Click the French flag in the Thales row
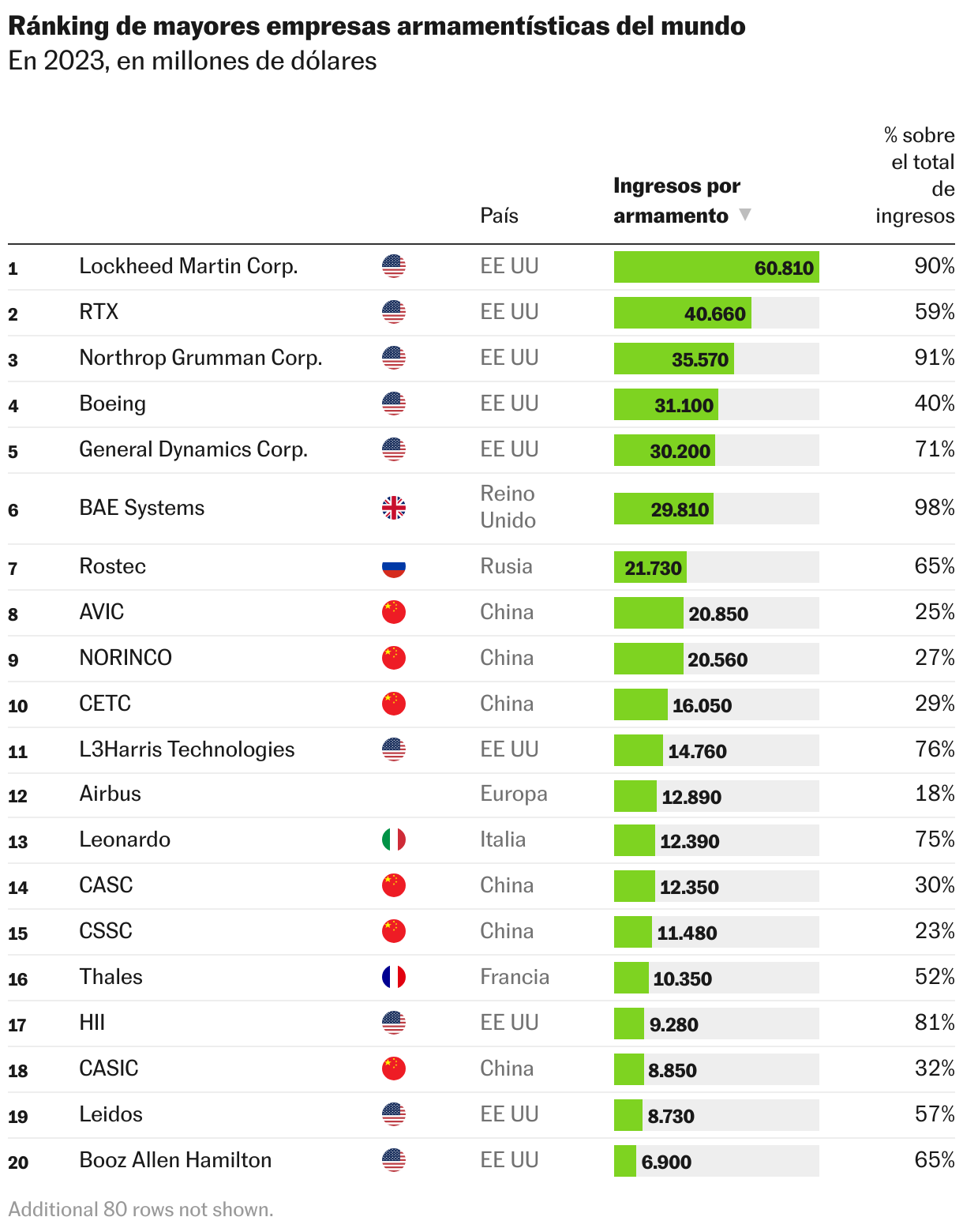 [x=394, y=977]
